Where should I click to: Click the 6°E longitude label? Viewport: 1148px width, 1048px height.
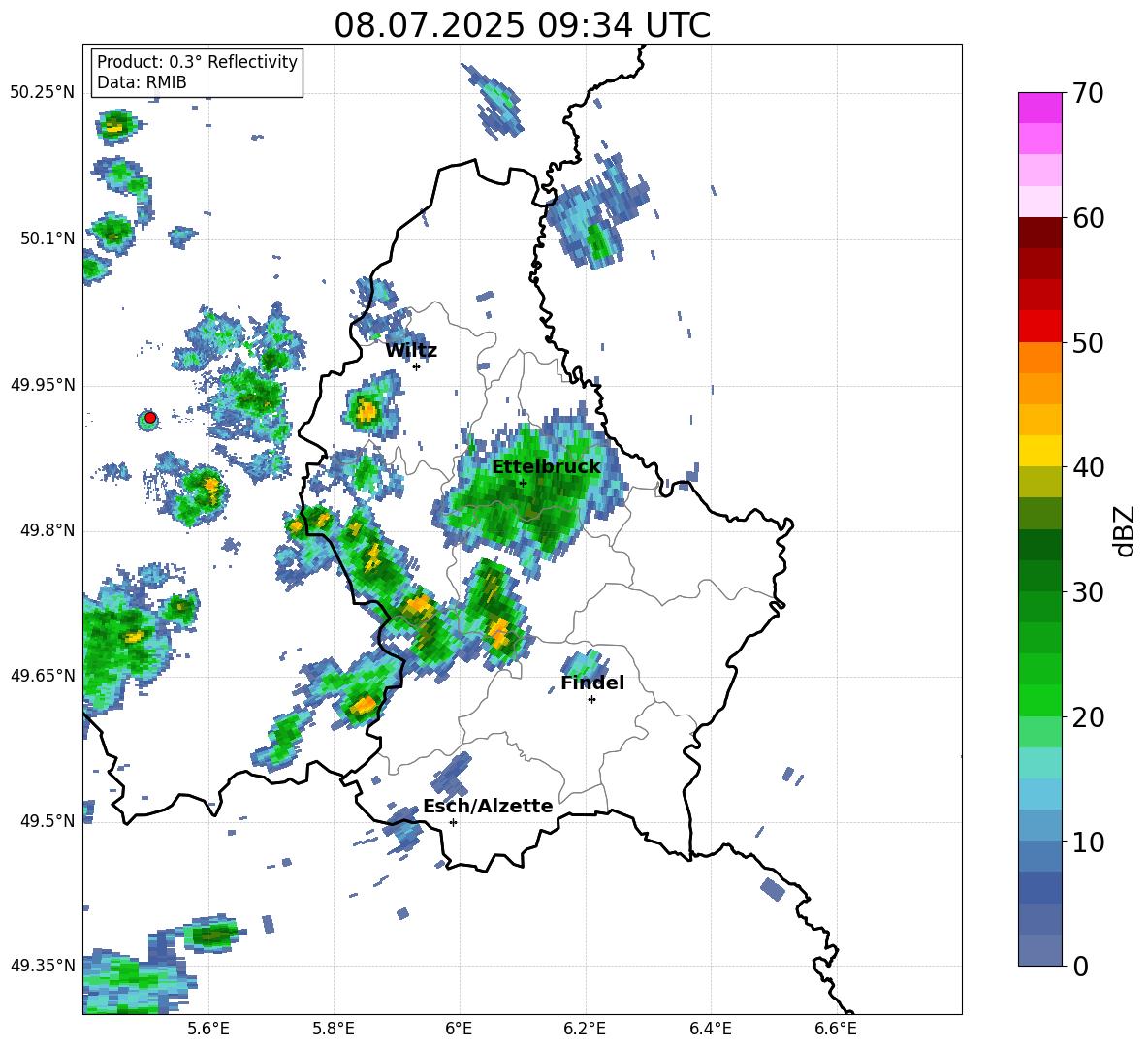[459, 1029]
